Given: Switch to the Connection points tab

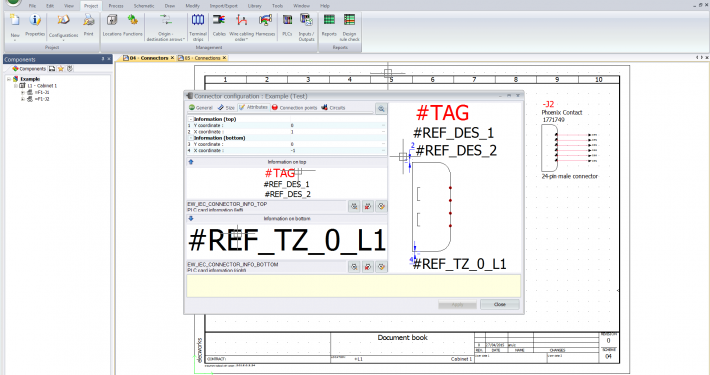Looking at the screenshot, I should (294, 108).
